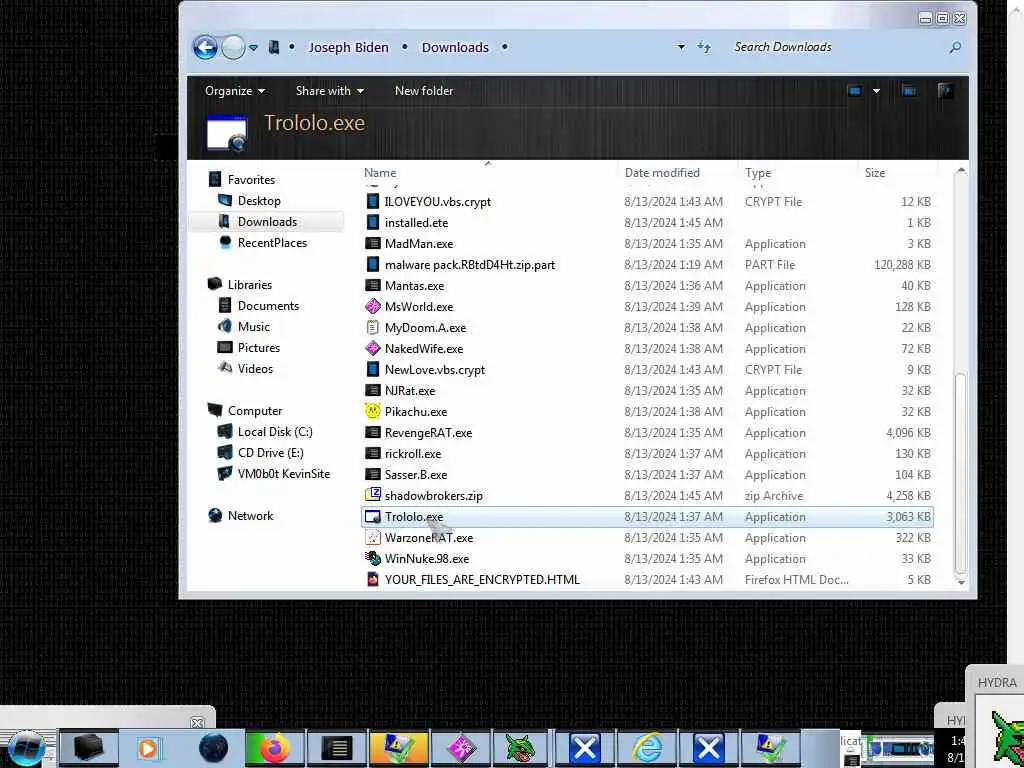Sort files by Size column
The width and height of the screenshot is (1024, 768).
875,173
